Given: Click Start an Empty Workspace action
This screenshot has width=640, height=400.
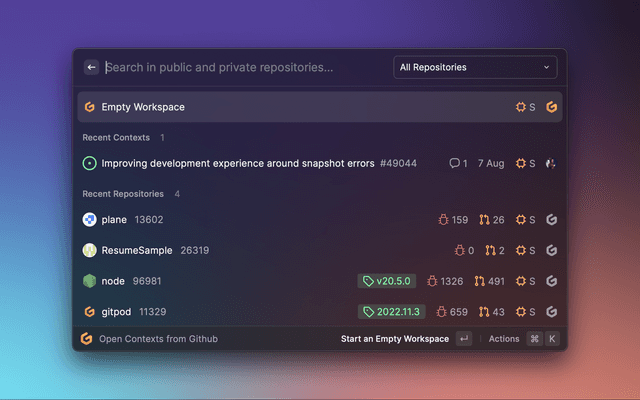Looking at the screenshot, I should (x=395, y=339).
